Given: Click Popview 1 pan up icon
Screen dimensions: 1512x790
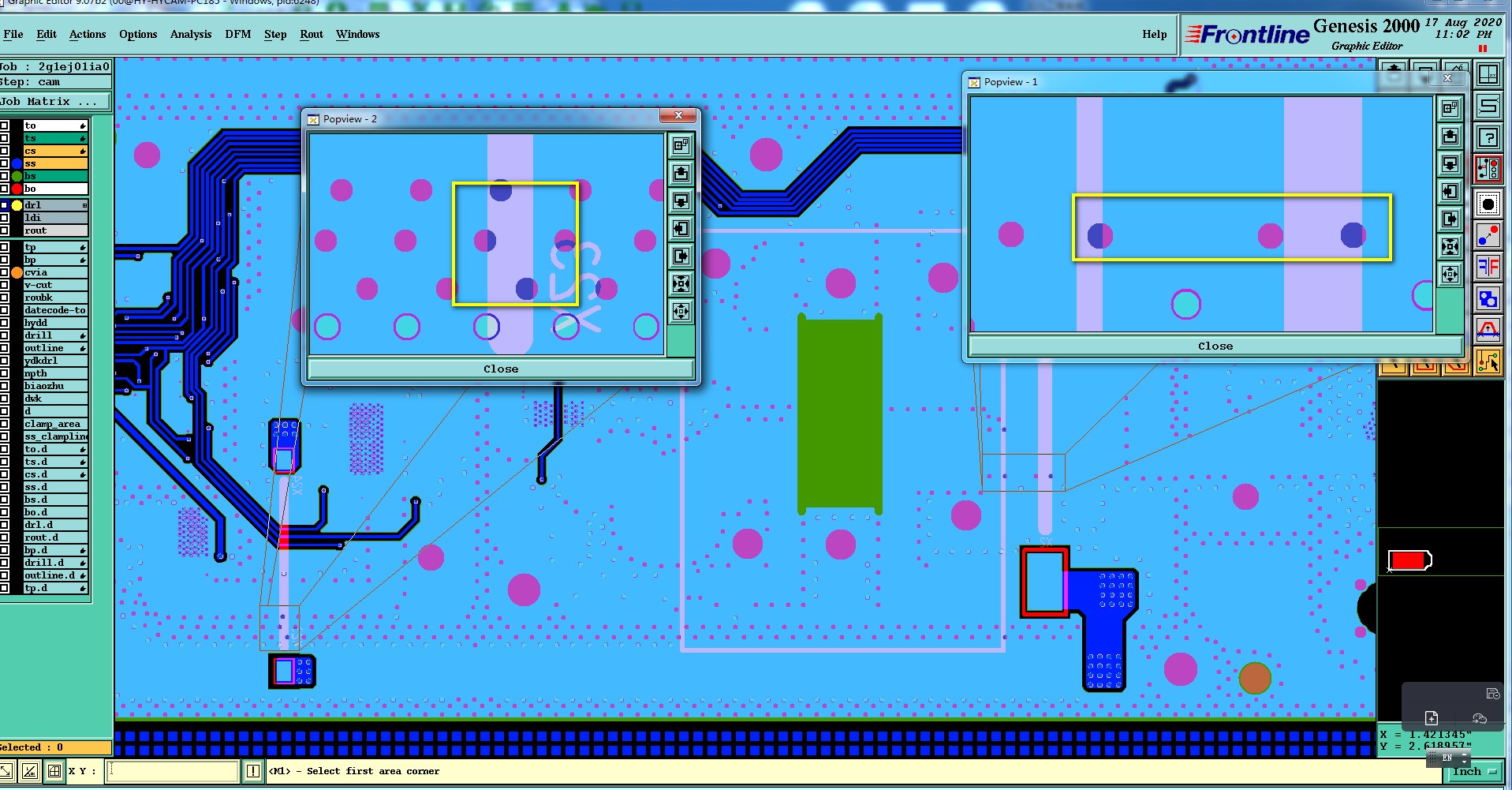Looking at the screenshot, I should tap(1450, 136).
